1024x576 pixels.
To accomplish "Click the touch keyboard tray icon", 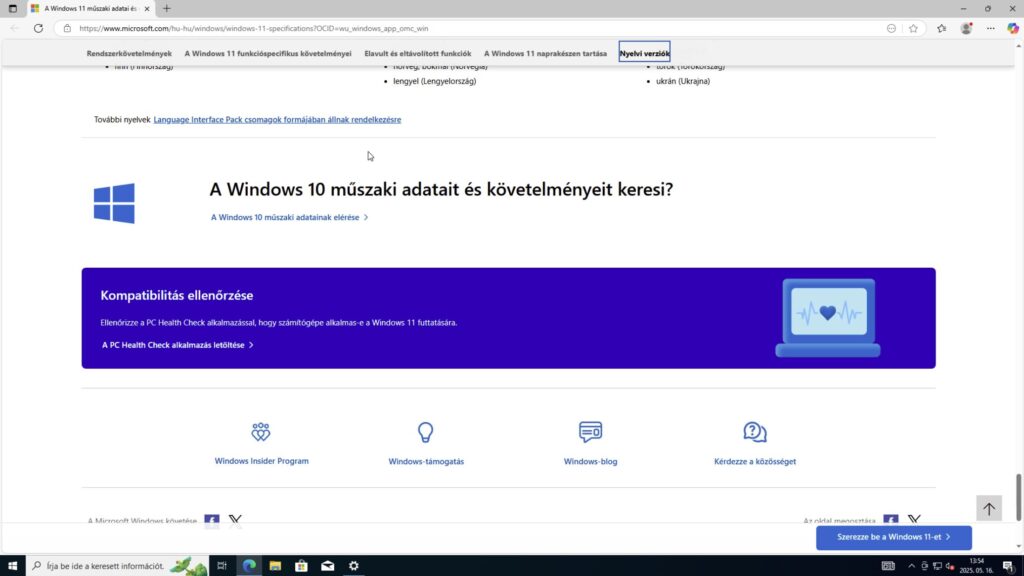I will tap(888, 566).
